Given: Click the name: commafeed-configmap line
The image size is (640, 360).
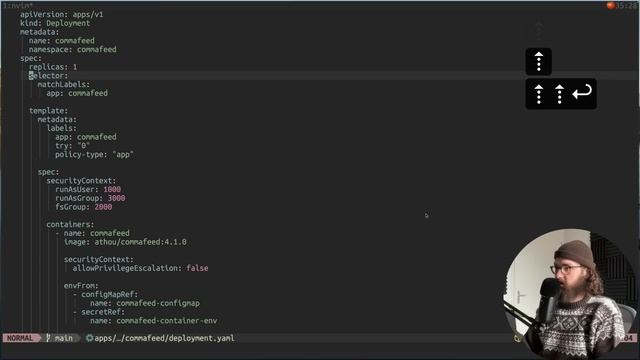Looking at the screenshot, I should [145, 303].
